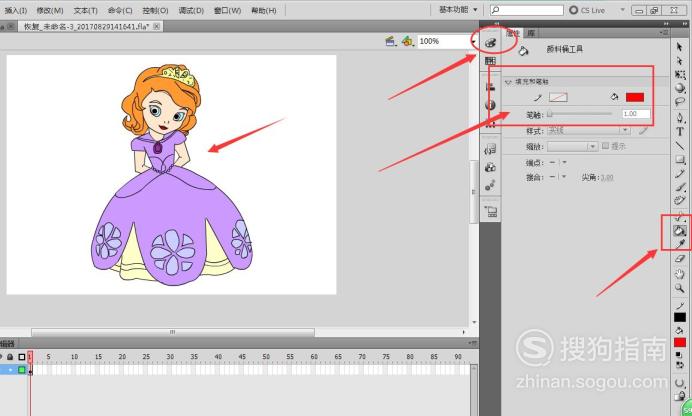Click the 笔触 stroke width slider
Viewport: 692px width, 416px height.
(x=580, y=114)
